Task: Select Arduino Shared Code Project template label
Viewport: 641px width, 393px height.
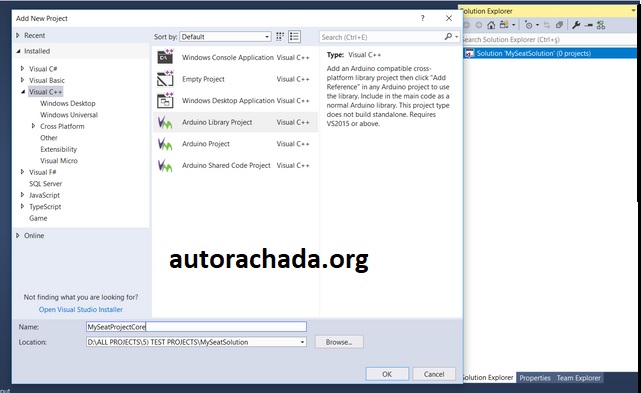Action: click(226, 166)
